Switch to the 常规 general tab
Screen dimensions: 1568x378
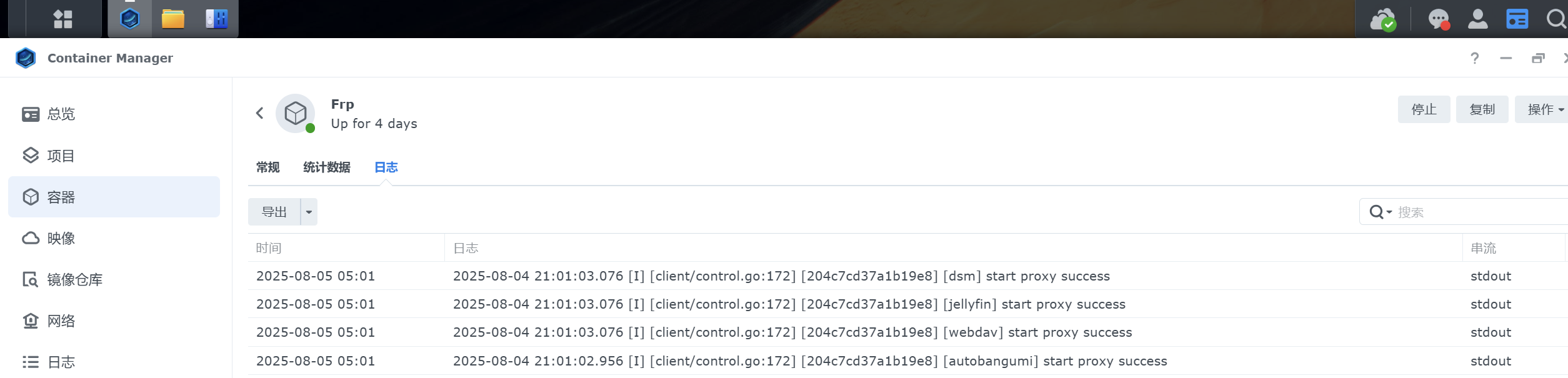point(267,167)
